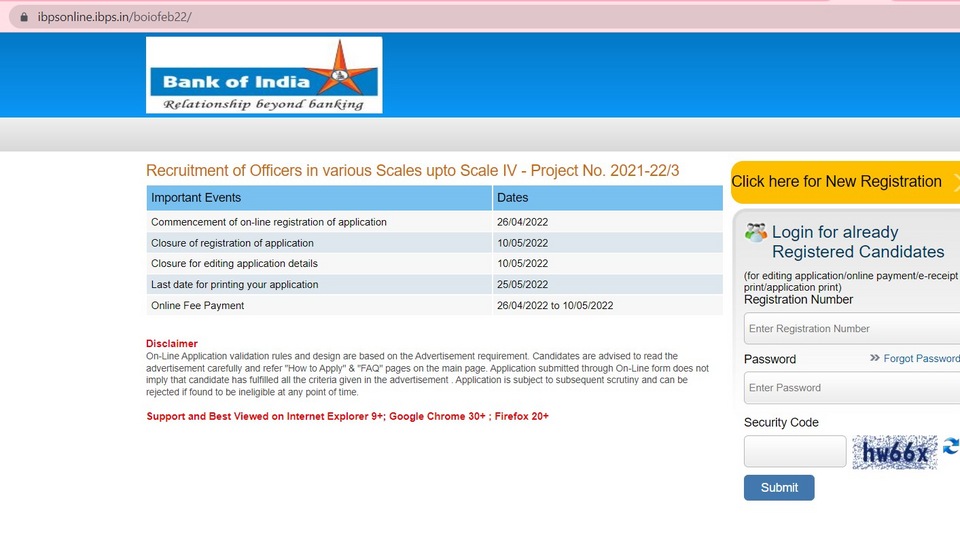This screenshot has height=540, width=960.
Task: Submit the login form
Action: point(779,487)
